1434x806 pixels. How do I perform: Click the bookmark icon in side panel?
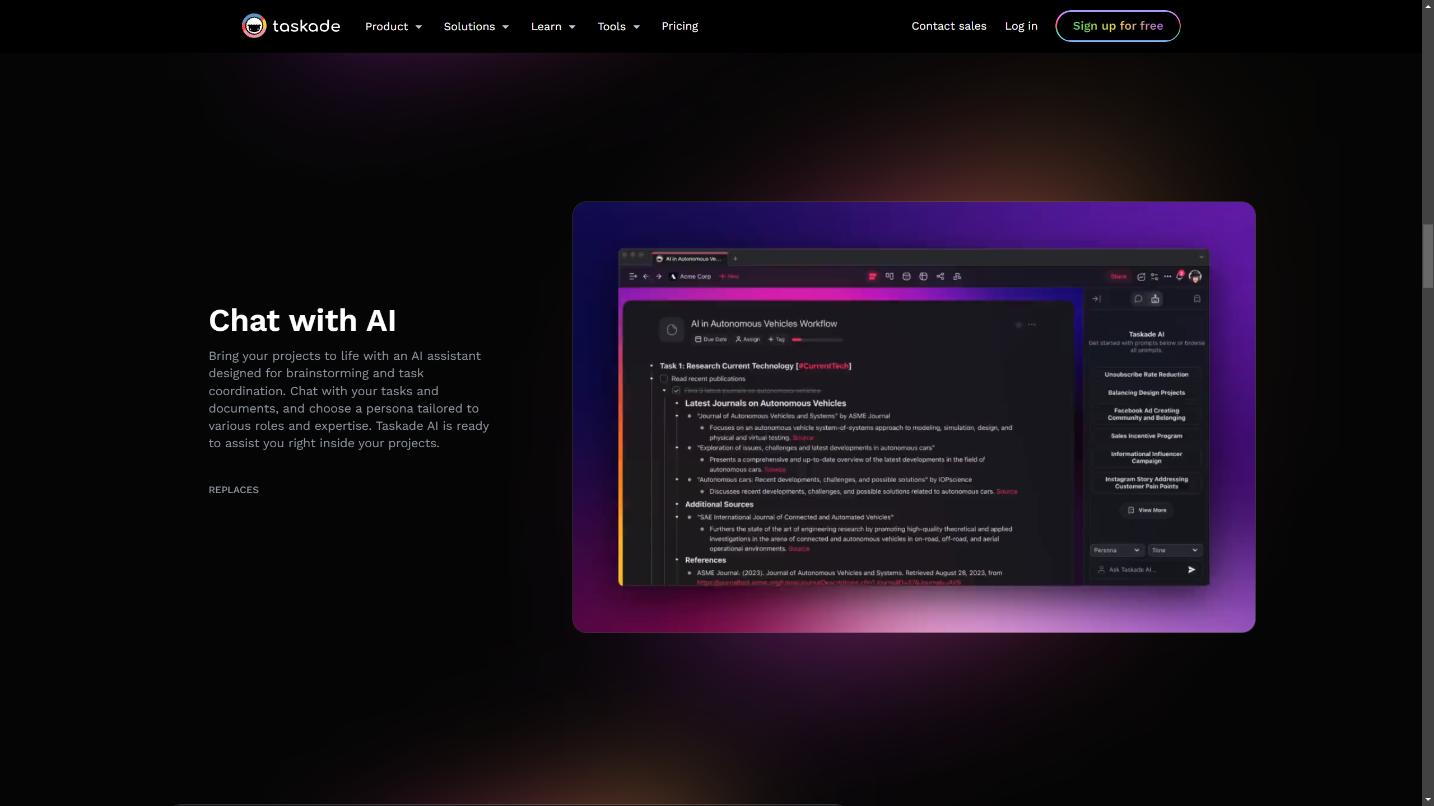tap(1197, 299)
